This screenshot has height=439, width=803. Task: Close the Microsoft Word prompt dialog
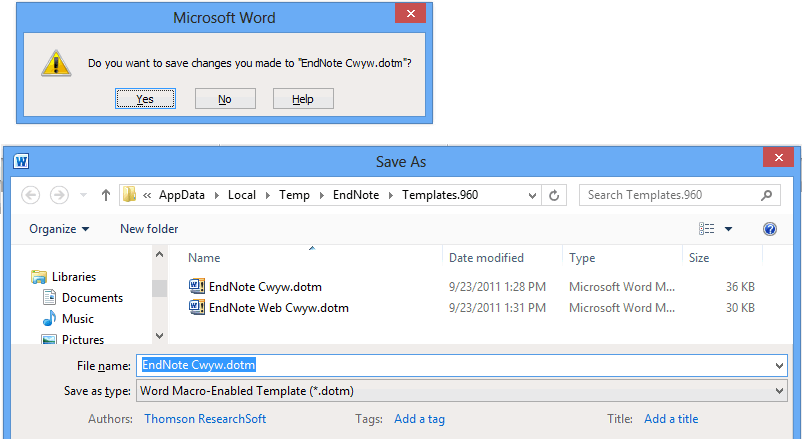coord(410,14)
